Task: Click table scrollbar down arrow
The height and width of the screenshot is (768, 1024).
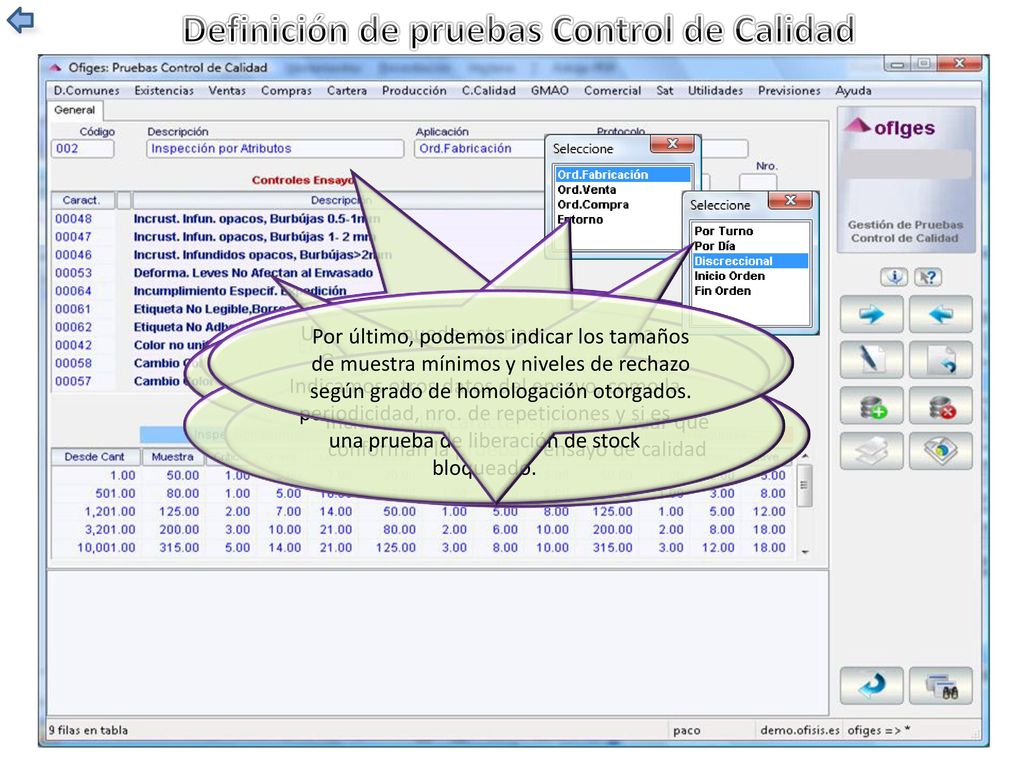Action: click(805, 552)
